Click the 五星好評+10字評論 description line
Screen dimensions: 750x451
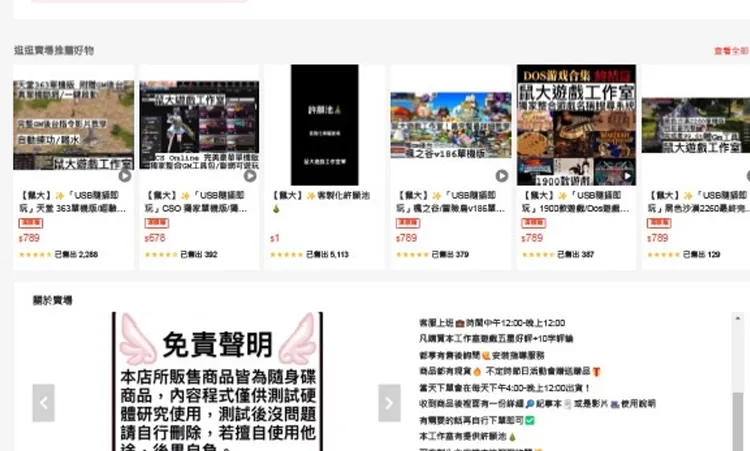(496, 339)
